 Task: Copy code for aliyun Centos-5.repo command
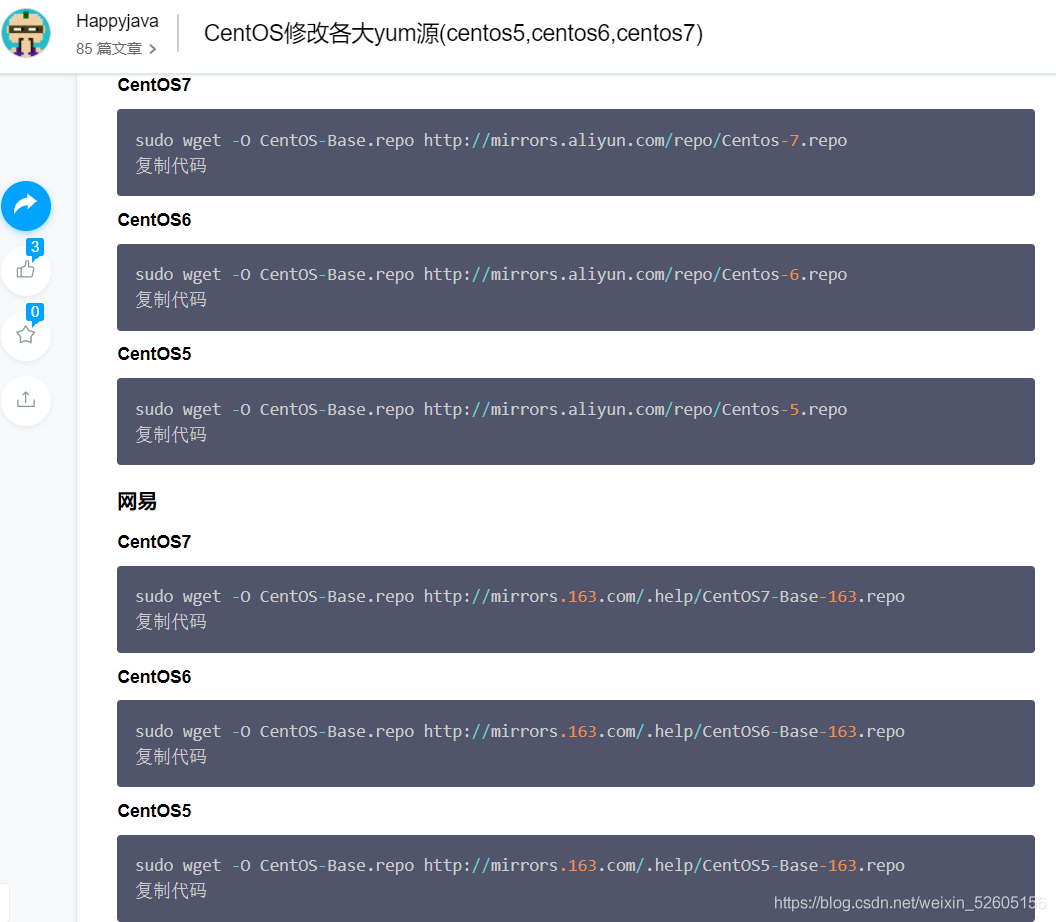171,434
